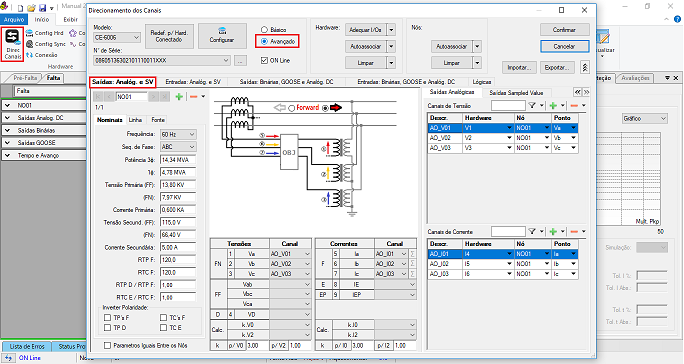The height and width of the screenshot is (364, 684).
Task: Open the Lógicas tab
Action: tap(482, 82)
